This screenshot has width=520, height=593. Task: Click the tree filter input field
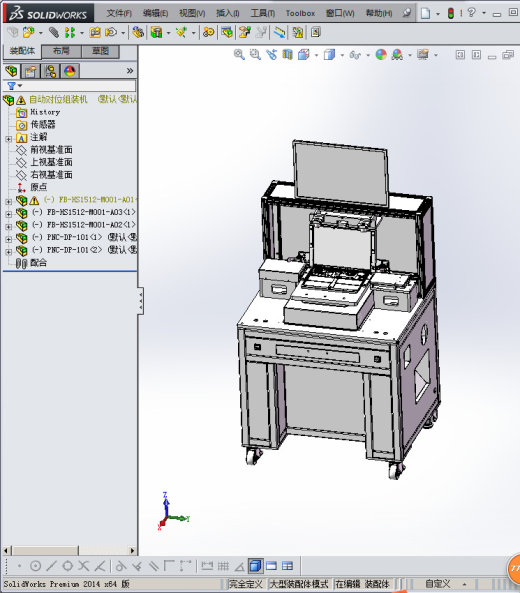tap(79, 86)
